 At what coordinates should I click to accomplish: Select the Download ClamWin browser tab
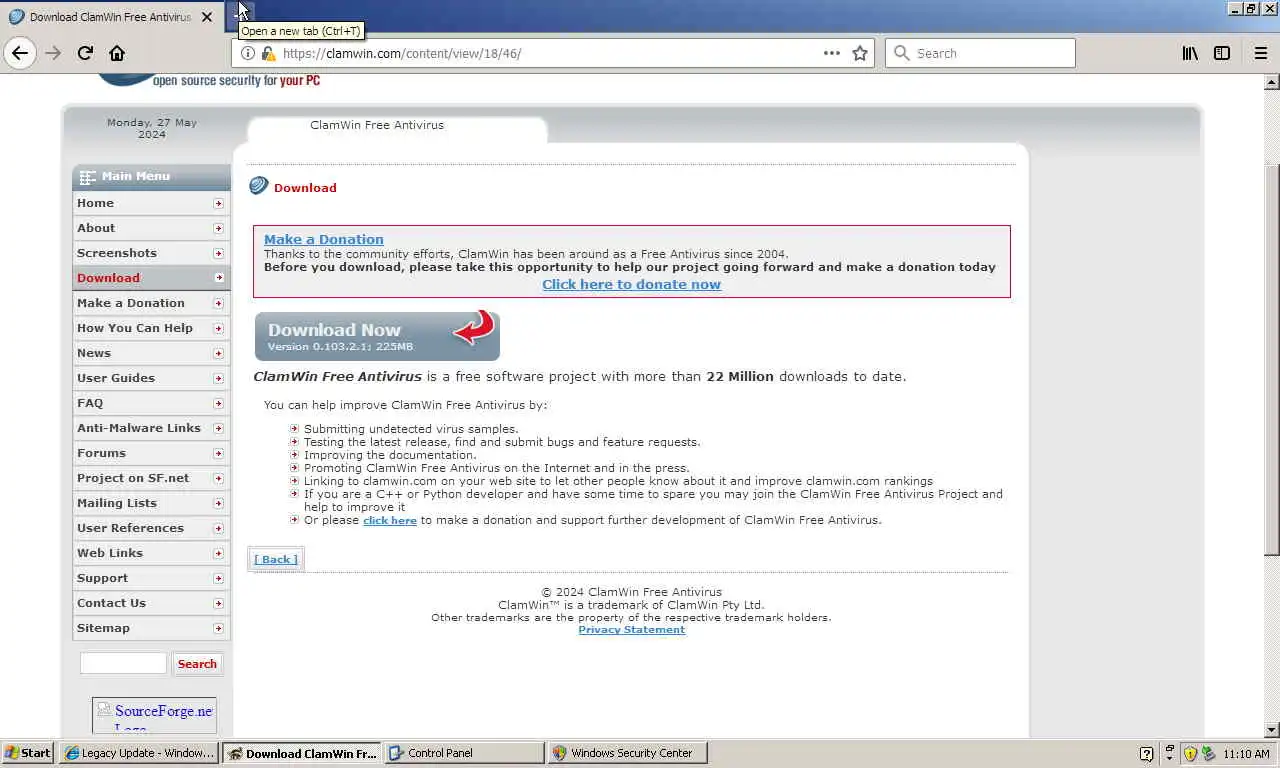pos(110,17)
